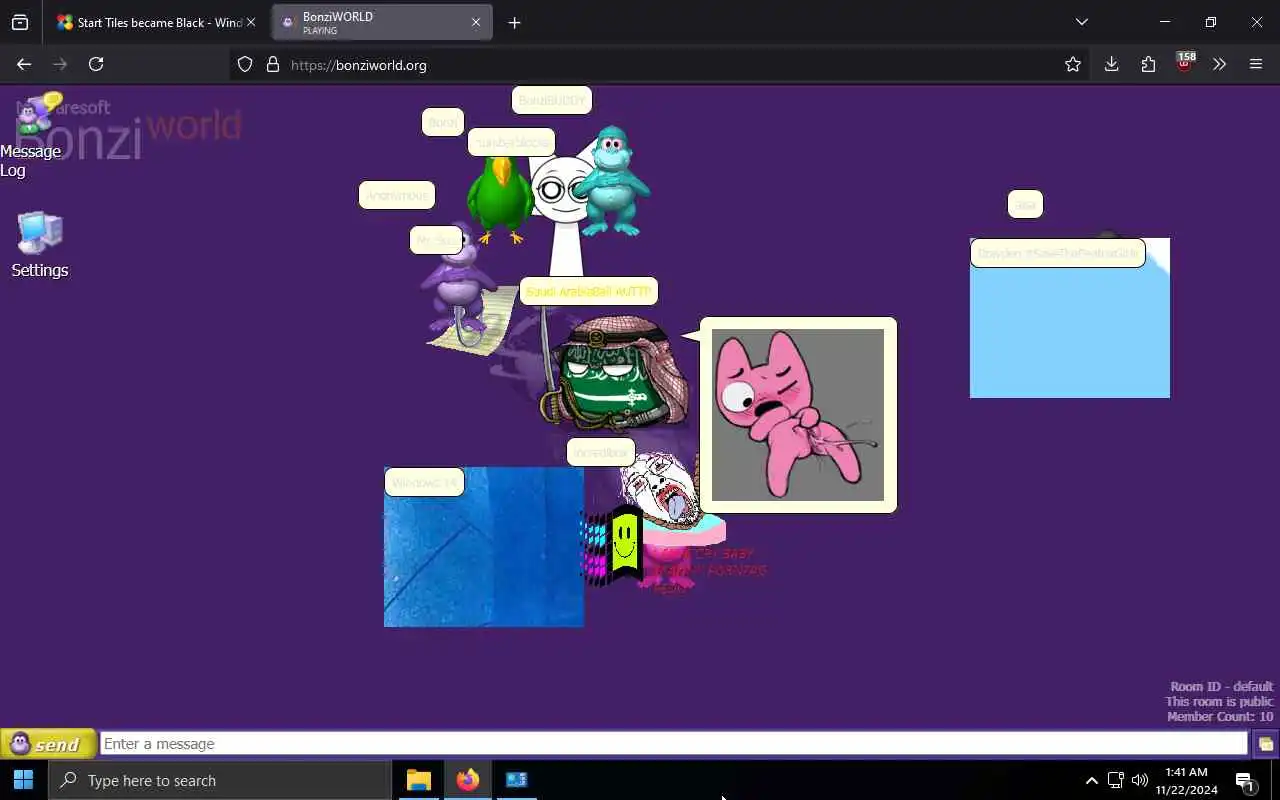Open the Extensions puzzle icon
The width and height of the screenshot is (1280, 800).
coord(1148,64)
